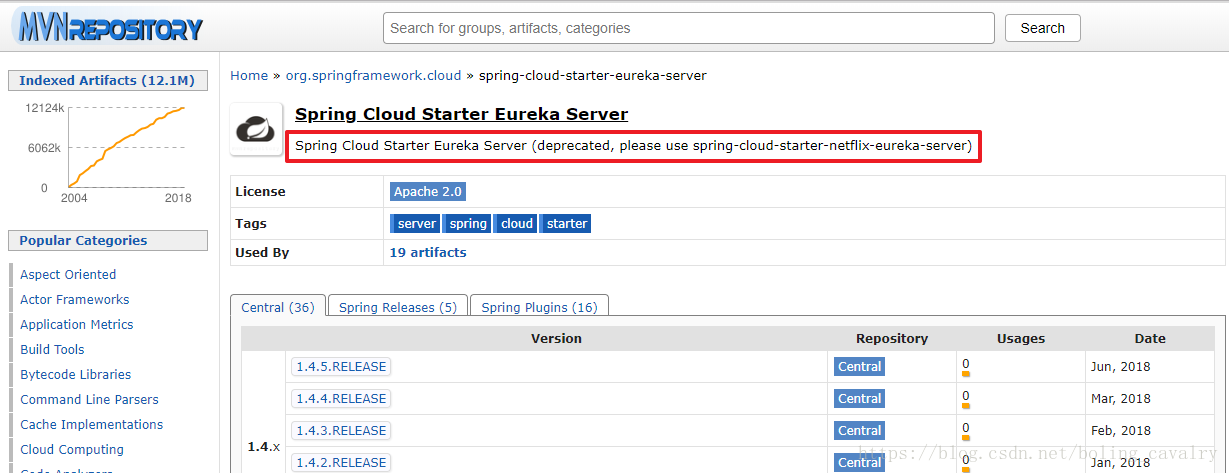The image size is (1229, 473).
Task: Switch to the Spring Plugins (16) tab
Action: pyautogui.click(x=539, y=307)
